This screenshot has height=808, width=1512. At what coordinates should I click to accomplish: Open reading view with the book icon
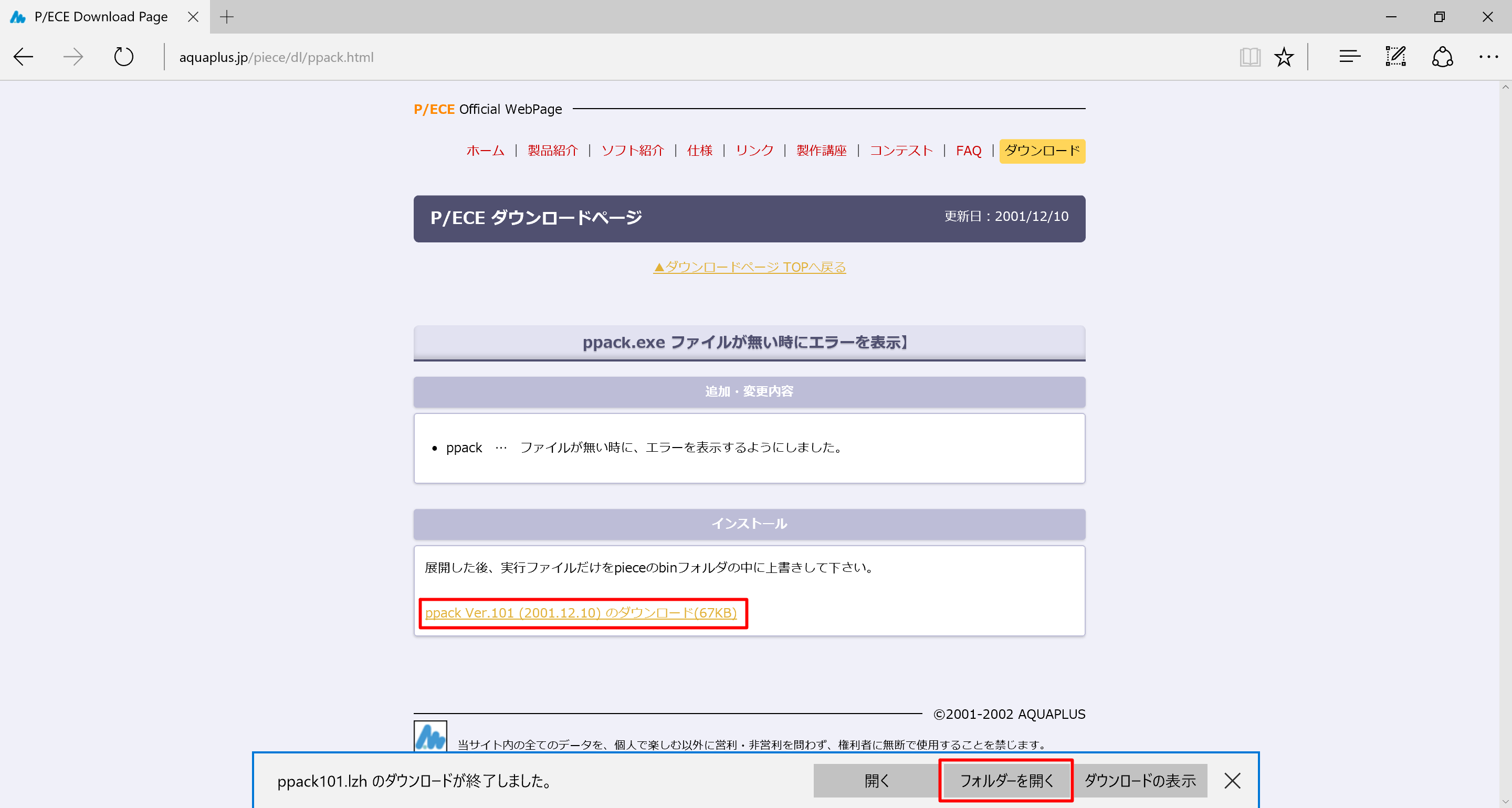[x=1249, y=57]
